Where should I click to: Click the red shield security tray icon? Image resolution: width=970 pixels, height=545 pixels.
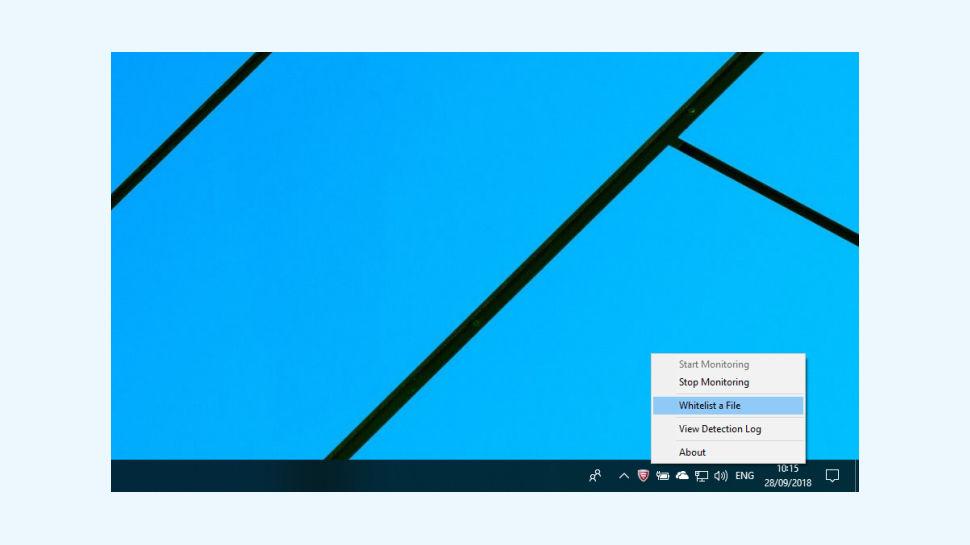point(643,476)
